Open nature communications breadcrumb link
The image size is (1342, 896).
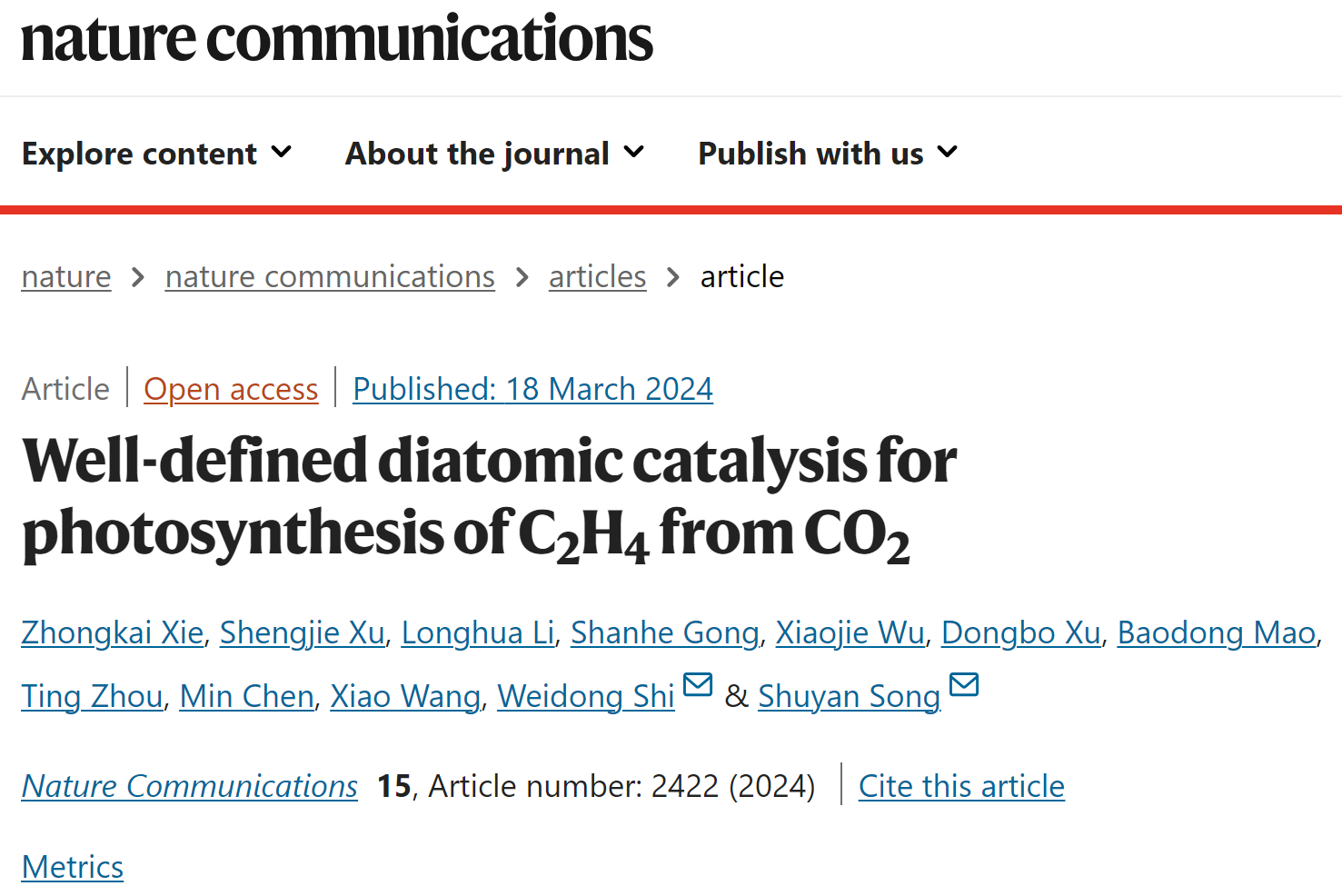330,276
